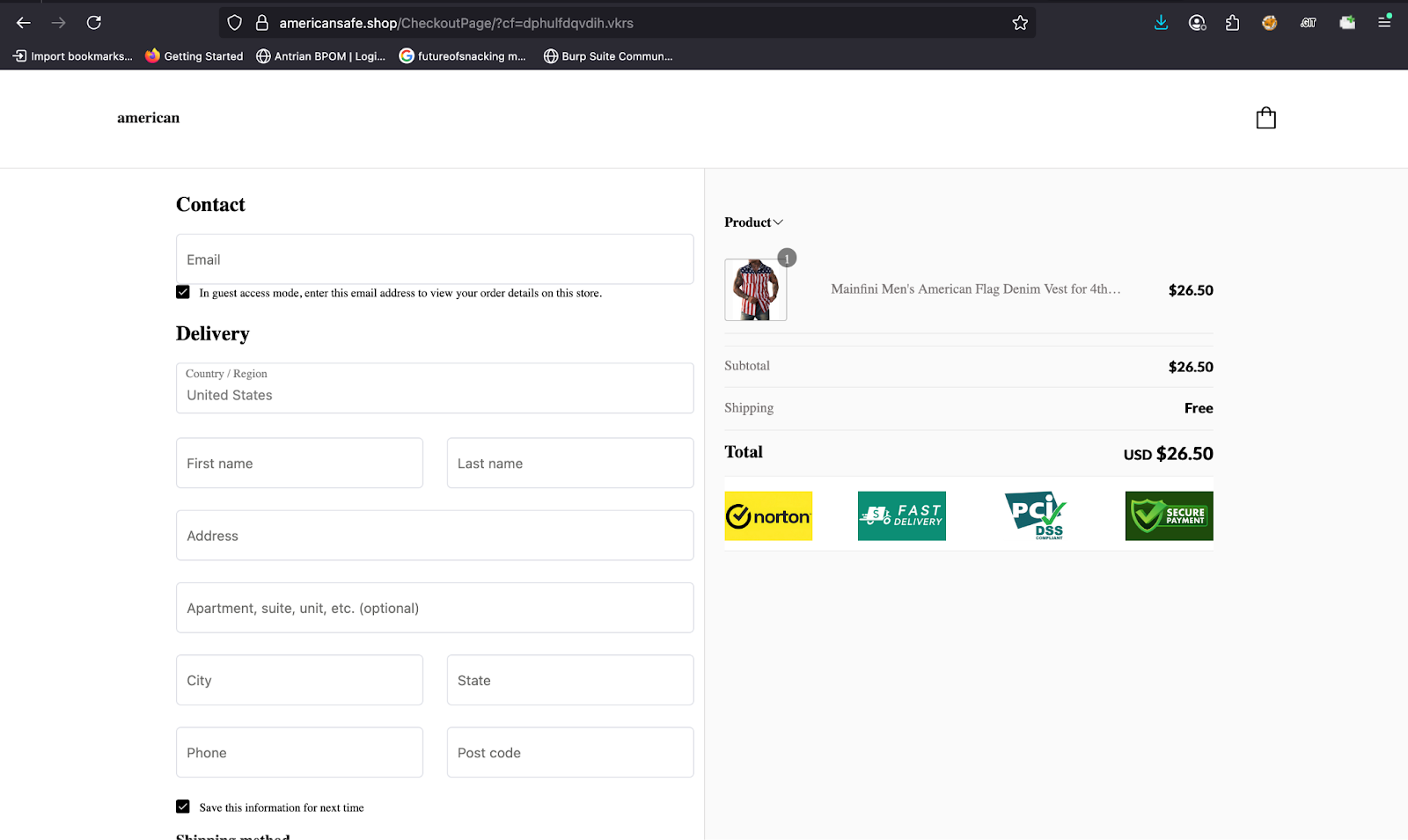Go back to the previous page

pos(24,23)
